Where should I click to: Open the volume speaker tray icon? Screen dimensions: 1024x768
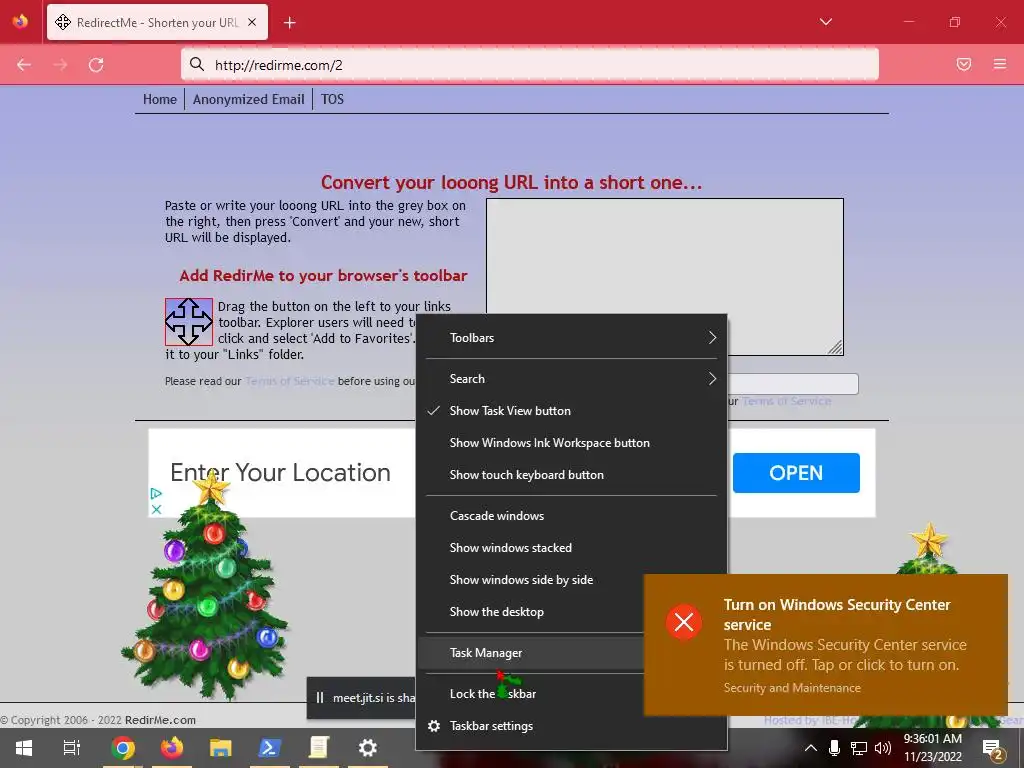(883, 748)
